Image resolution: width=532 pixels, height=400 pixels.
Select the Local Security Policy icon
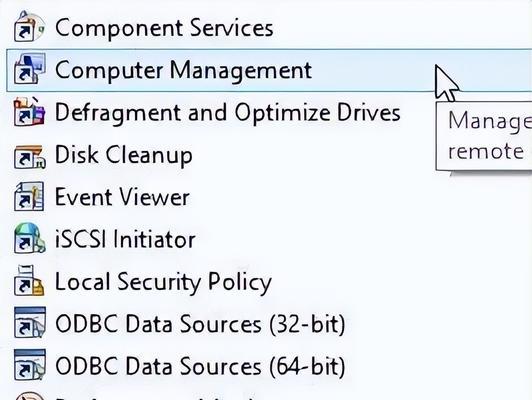pos(29,281)
